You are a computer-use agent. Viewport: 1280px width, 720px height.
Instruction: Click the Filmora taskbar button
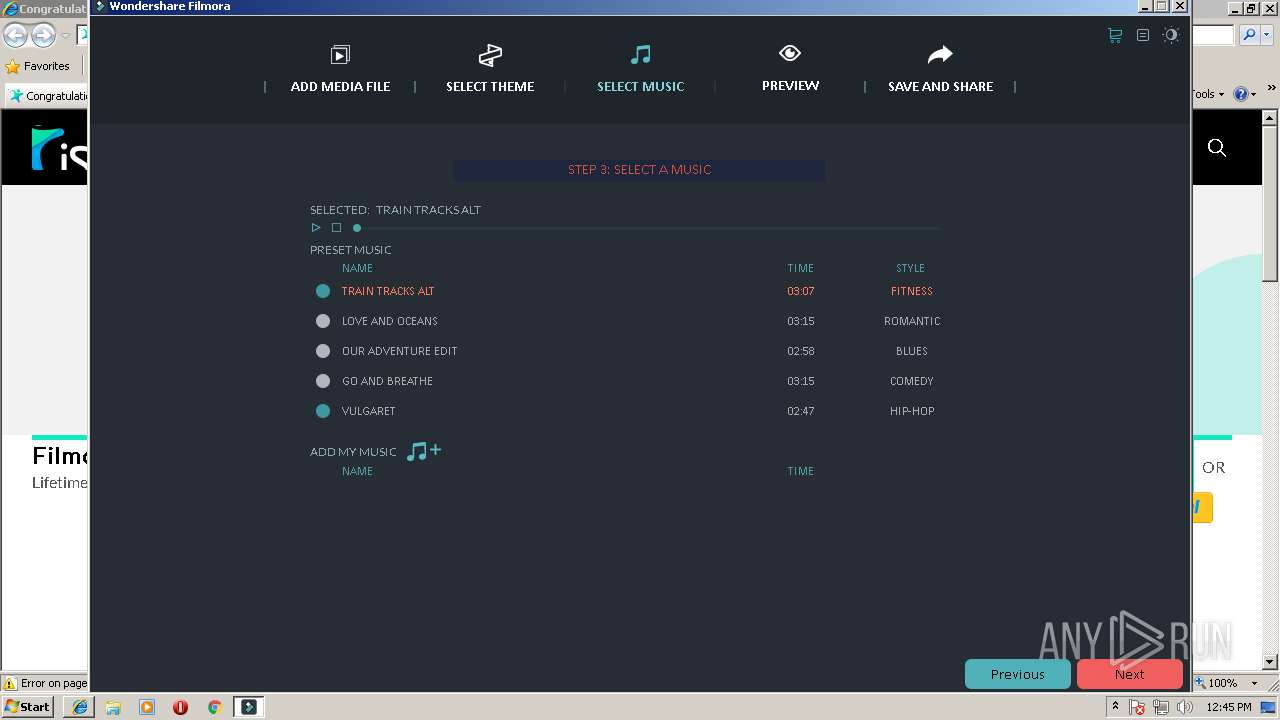[248, 707]
